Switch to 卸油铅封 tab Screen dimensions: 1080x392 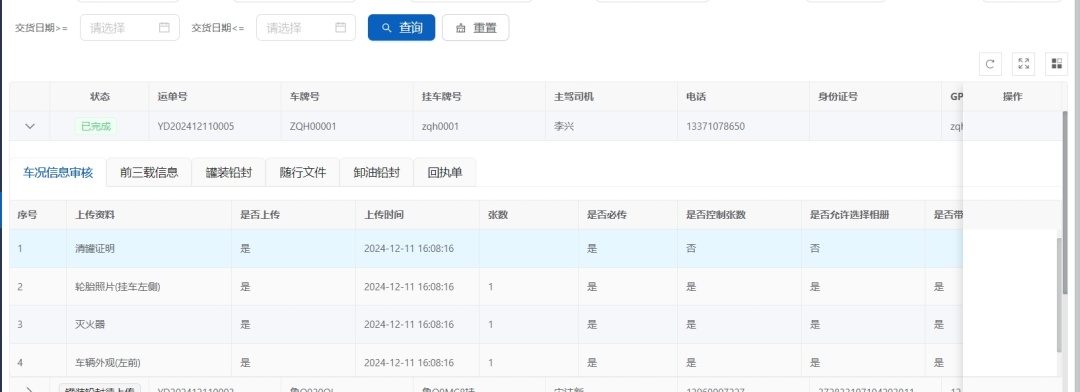pyautogui.click(x=376, y=173)
